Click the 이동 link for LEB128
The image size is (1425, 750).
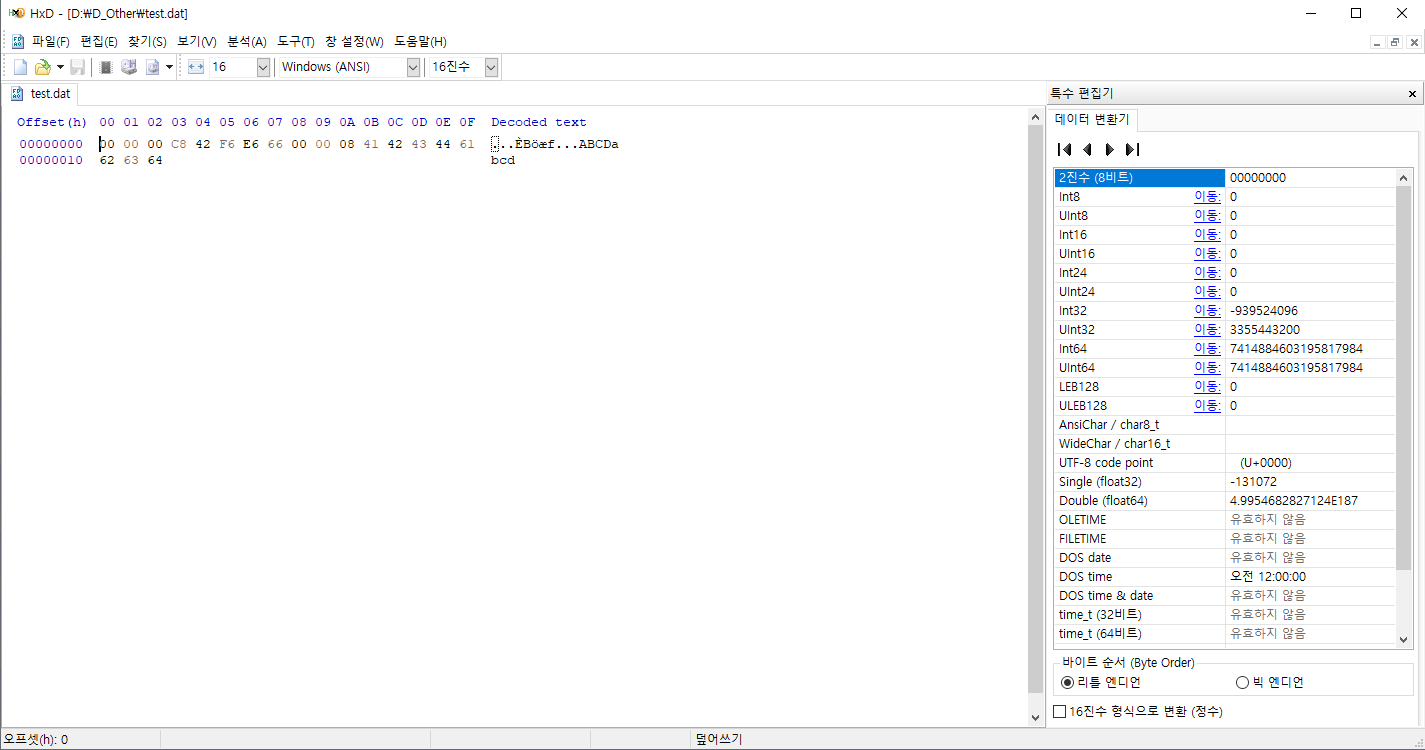(1207, 387)
